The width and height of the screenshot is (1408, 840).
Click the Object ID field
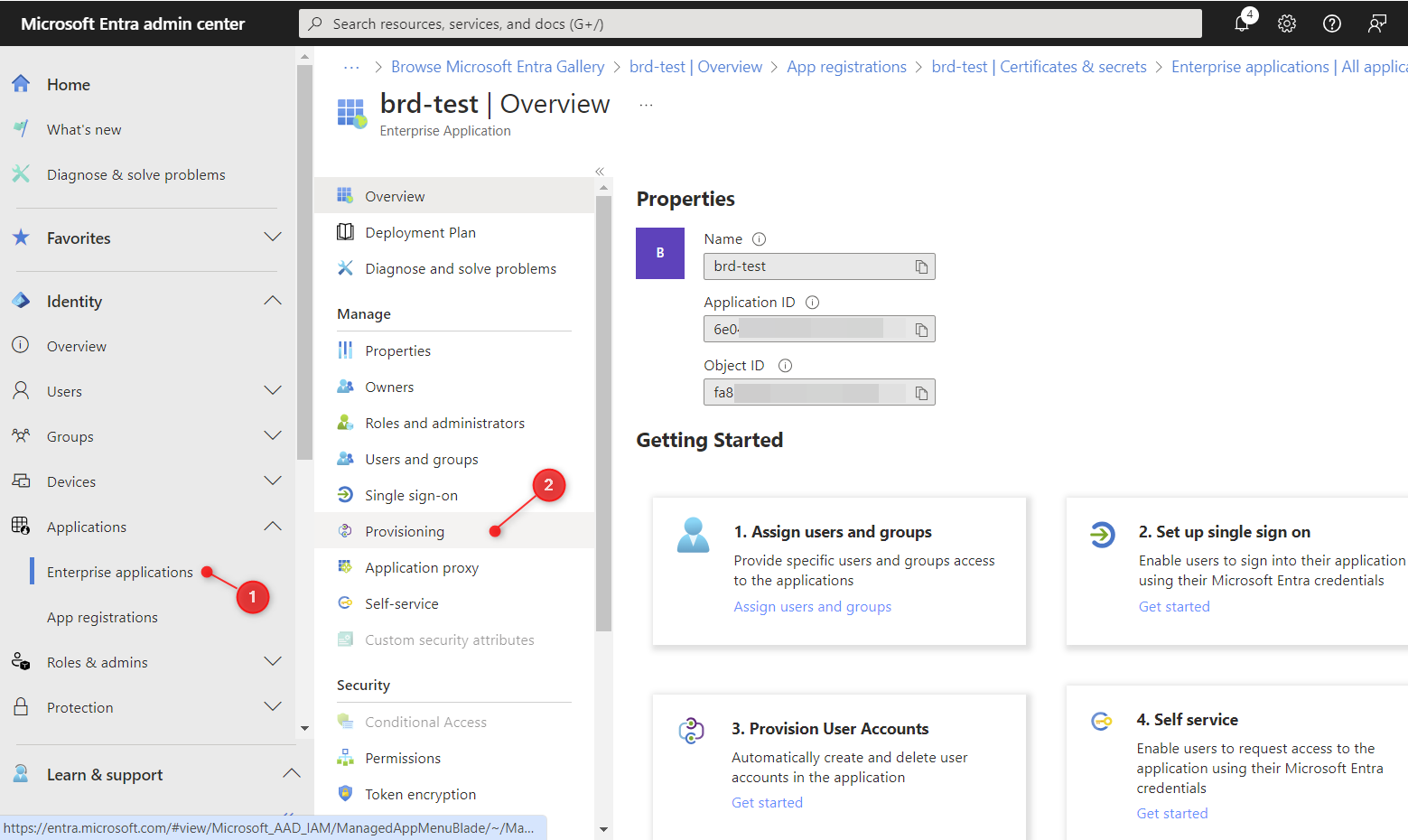[x=819, y=392]
